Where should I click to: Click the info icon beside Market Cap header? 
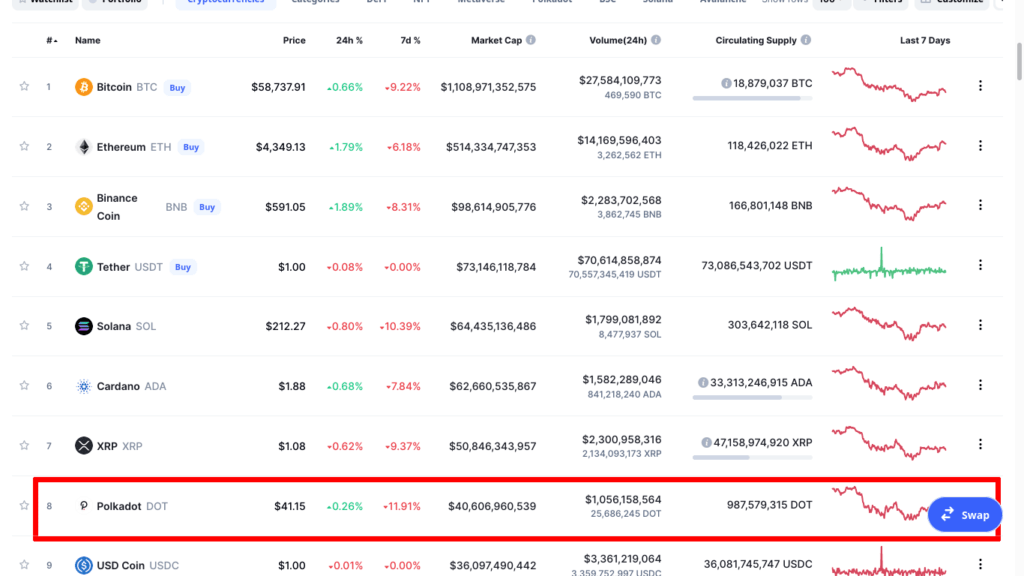(531, 40)
